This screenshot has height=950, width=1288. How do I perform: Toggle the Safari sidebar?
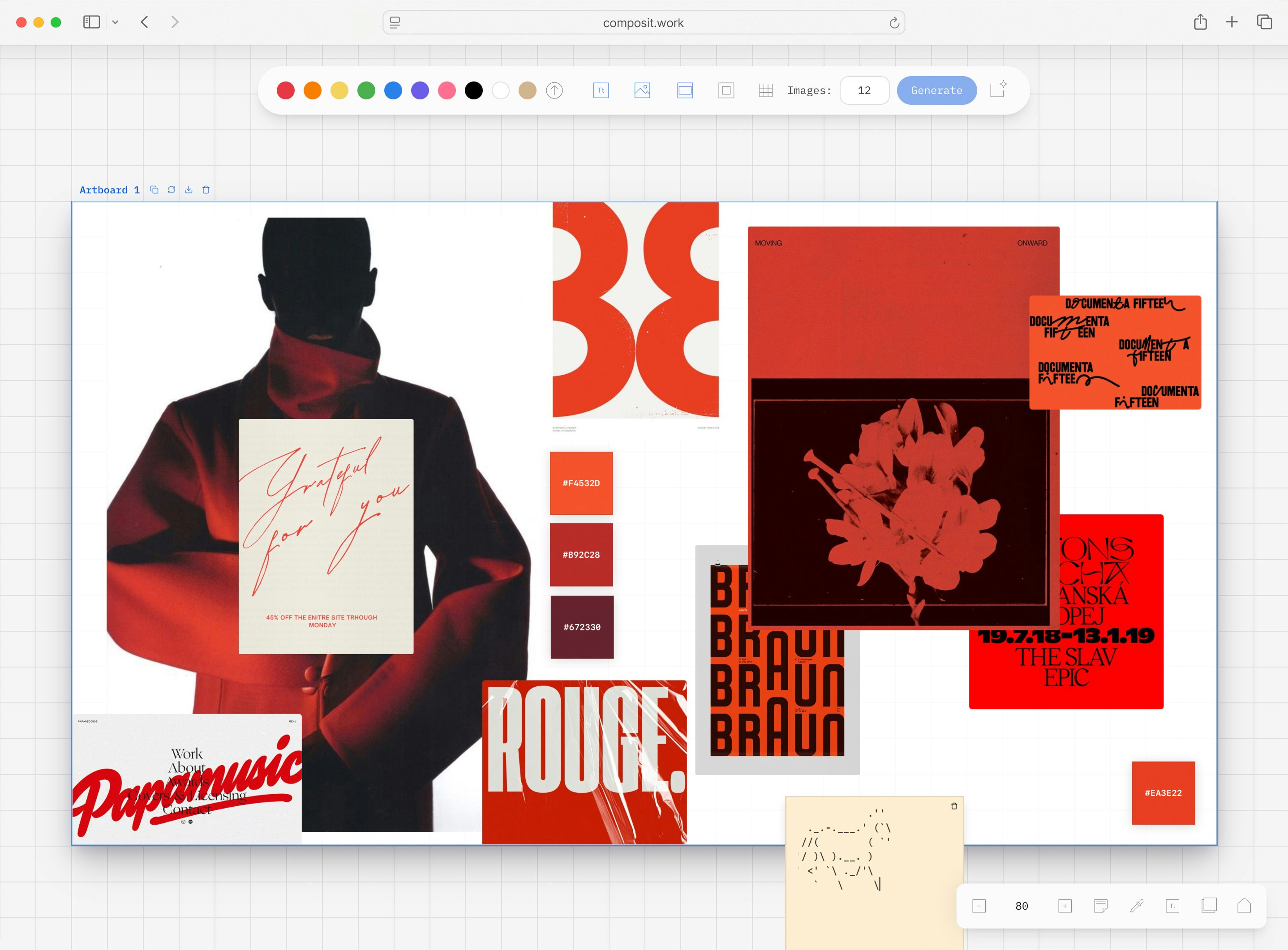[91, 22]
